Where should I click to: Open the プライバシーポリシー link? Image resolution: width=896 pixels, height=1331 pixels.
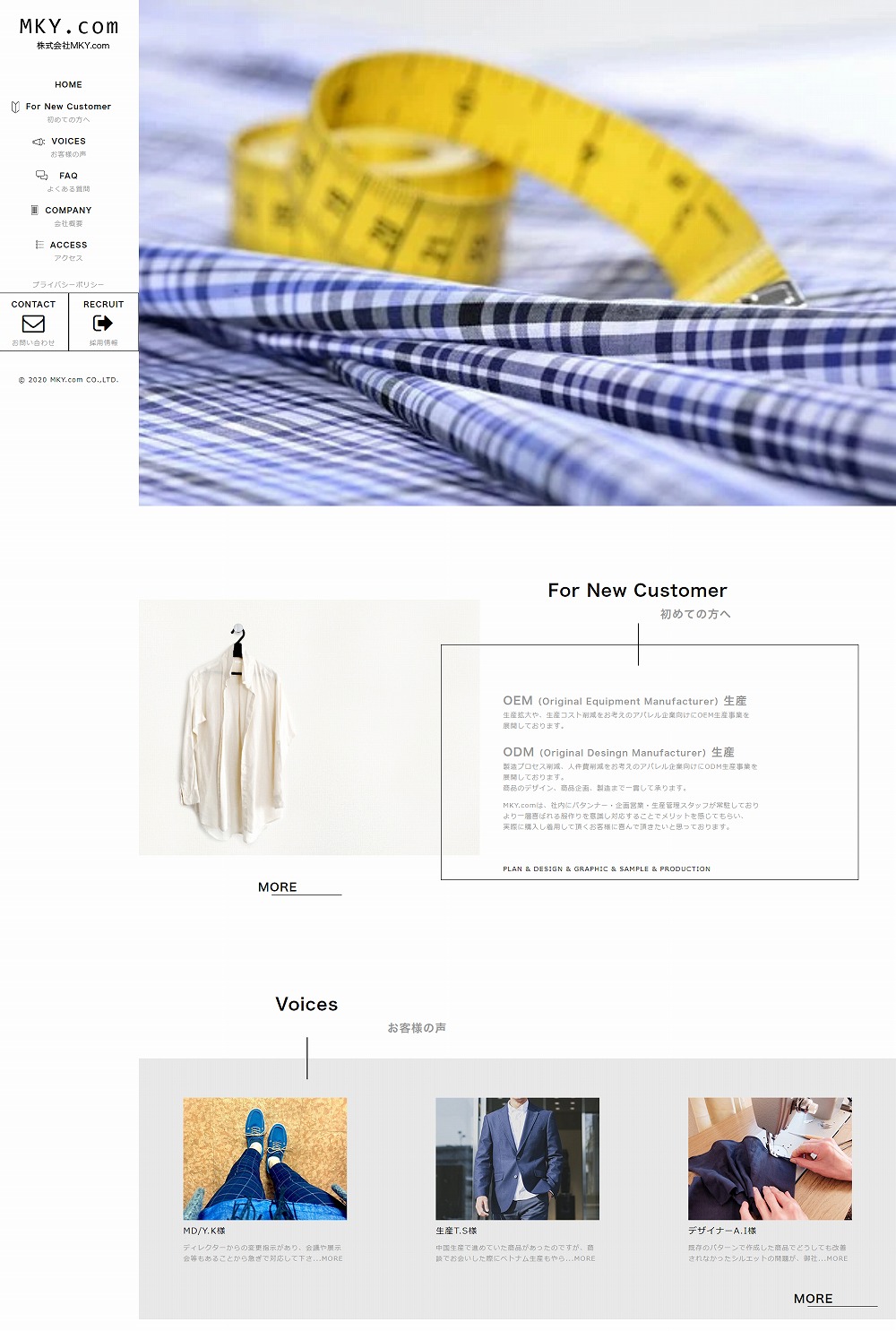[x=68, y=284]
